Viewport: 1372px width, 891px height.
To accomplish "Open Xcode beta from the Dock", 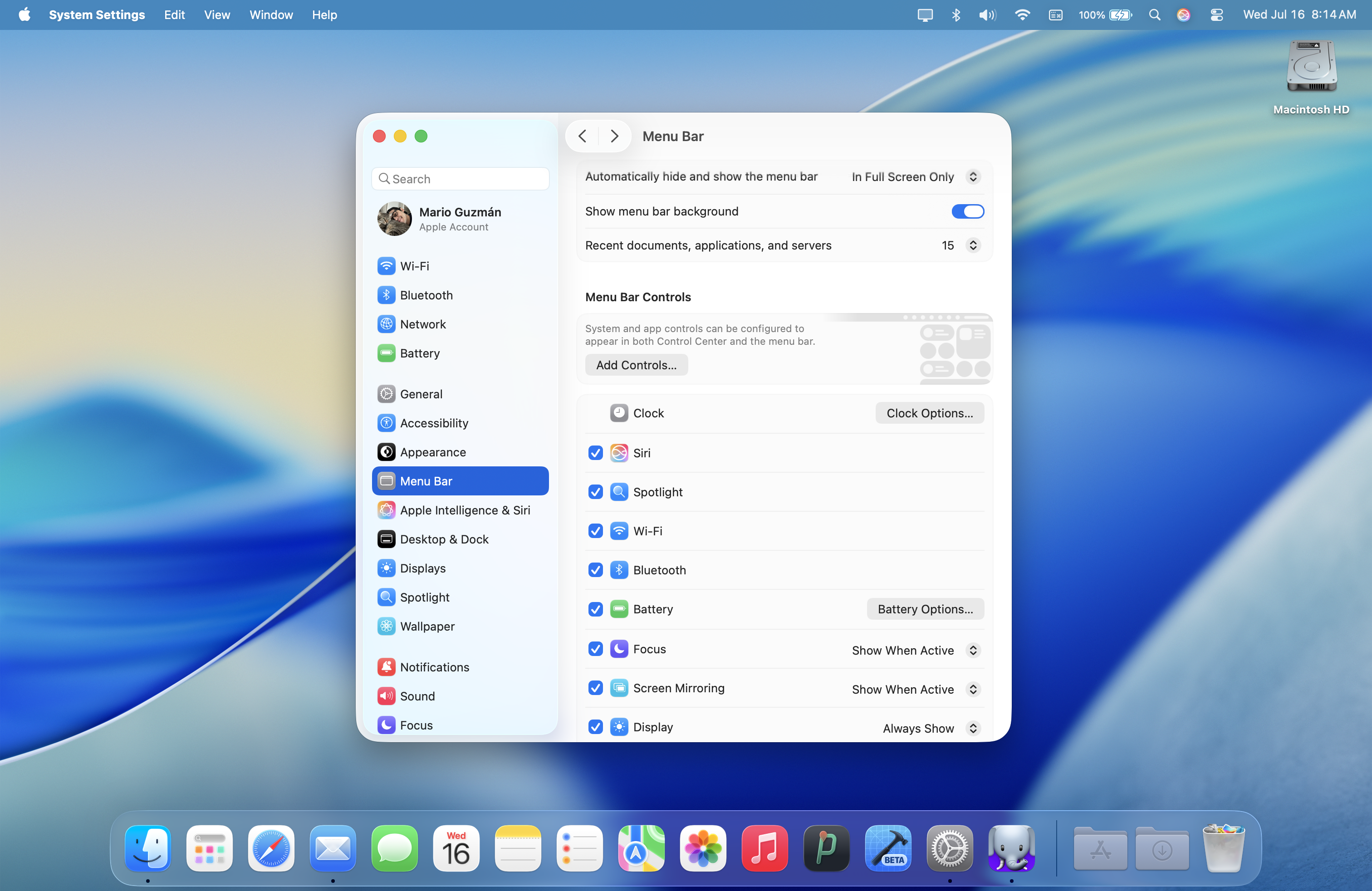I will point(888,848).
